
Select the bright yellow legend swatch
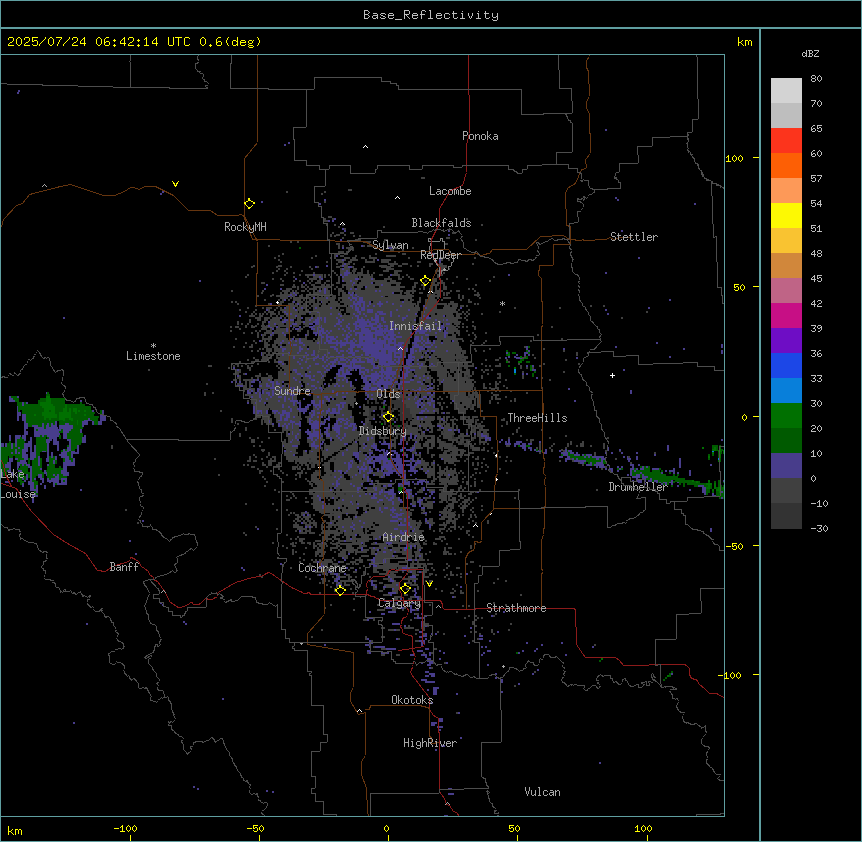786,215
